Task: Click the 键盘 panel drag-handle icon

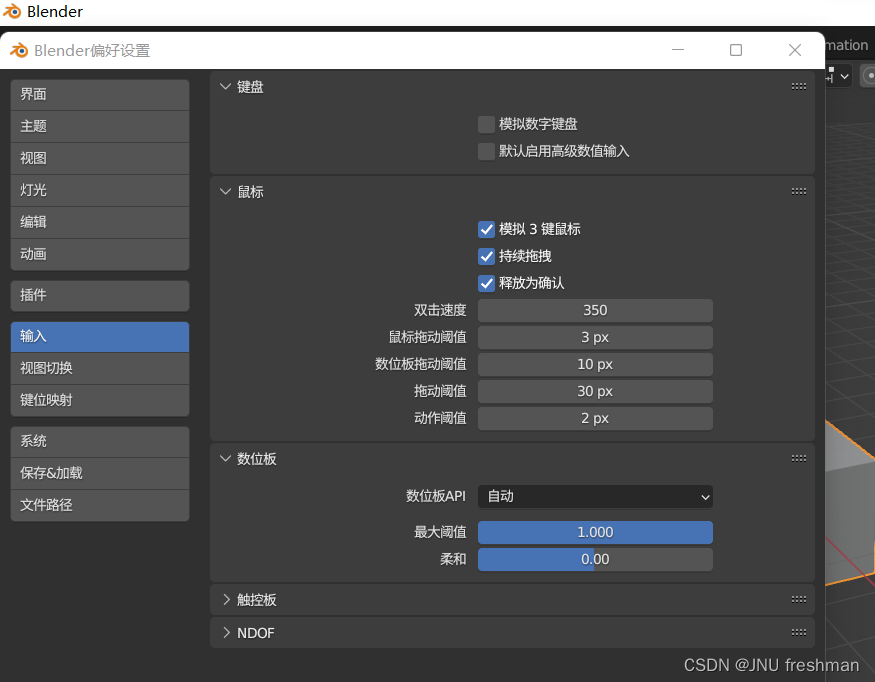Action: click(x=799, y=87)
